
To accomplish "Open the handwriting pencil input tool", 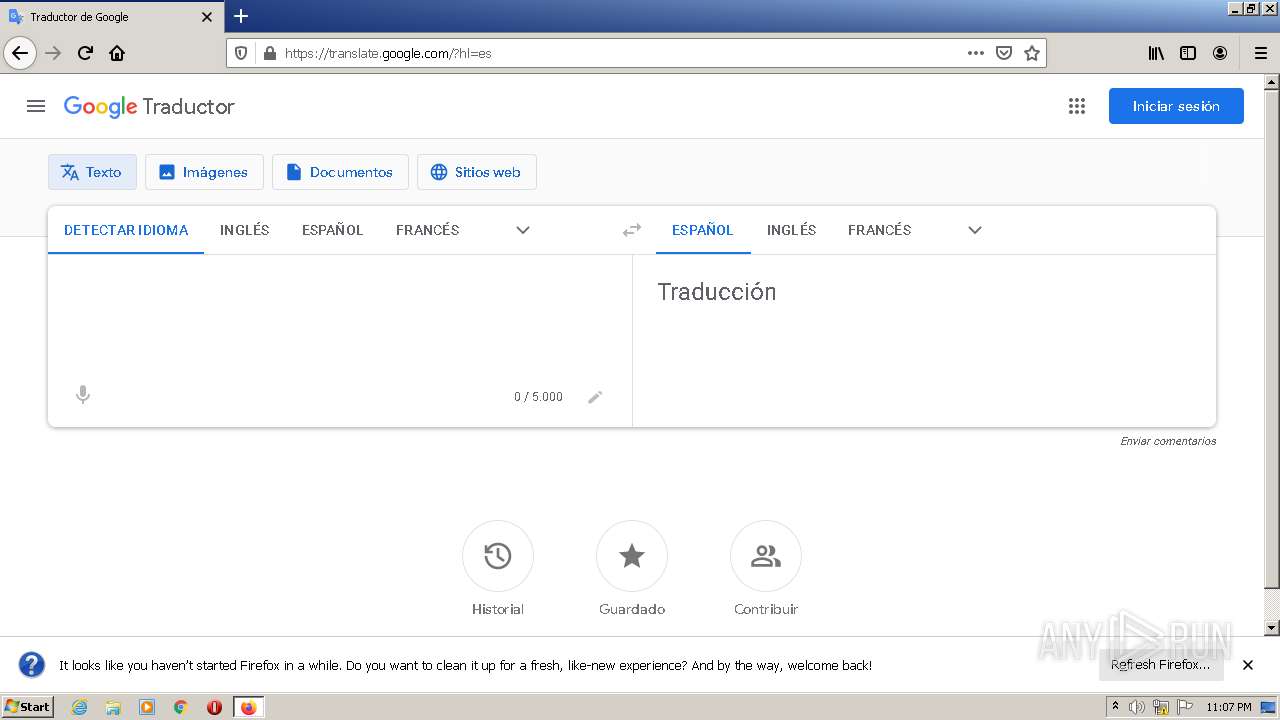I will point(595,397).
